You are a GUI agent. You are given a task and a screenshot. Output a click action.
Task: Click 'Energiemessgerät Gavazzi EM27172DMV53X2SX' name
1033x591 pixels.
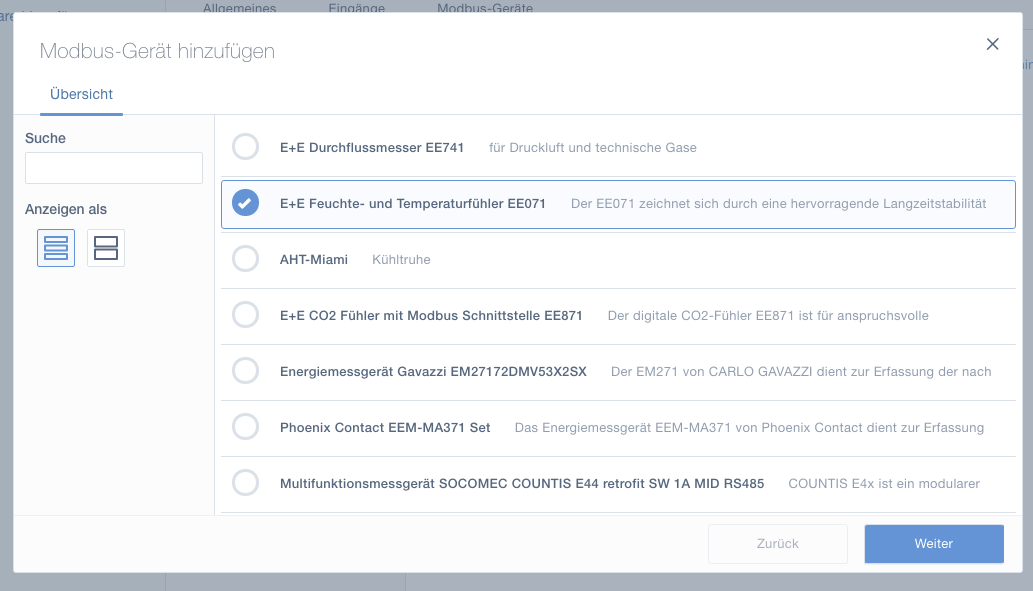click(433, 372)
